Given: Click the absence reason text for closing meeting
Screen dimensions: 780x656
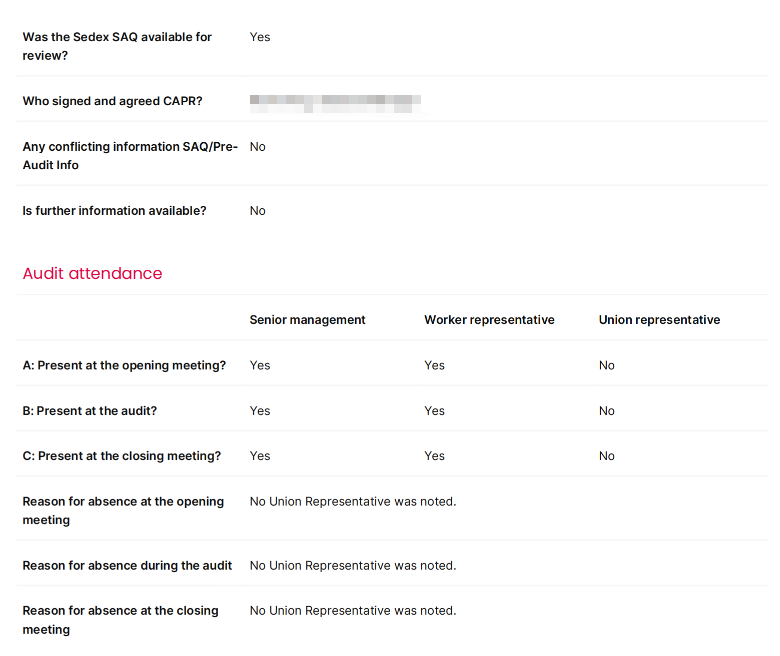Looking at the screenshot, I should tap(353, 611).
